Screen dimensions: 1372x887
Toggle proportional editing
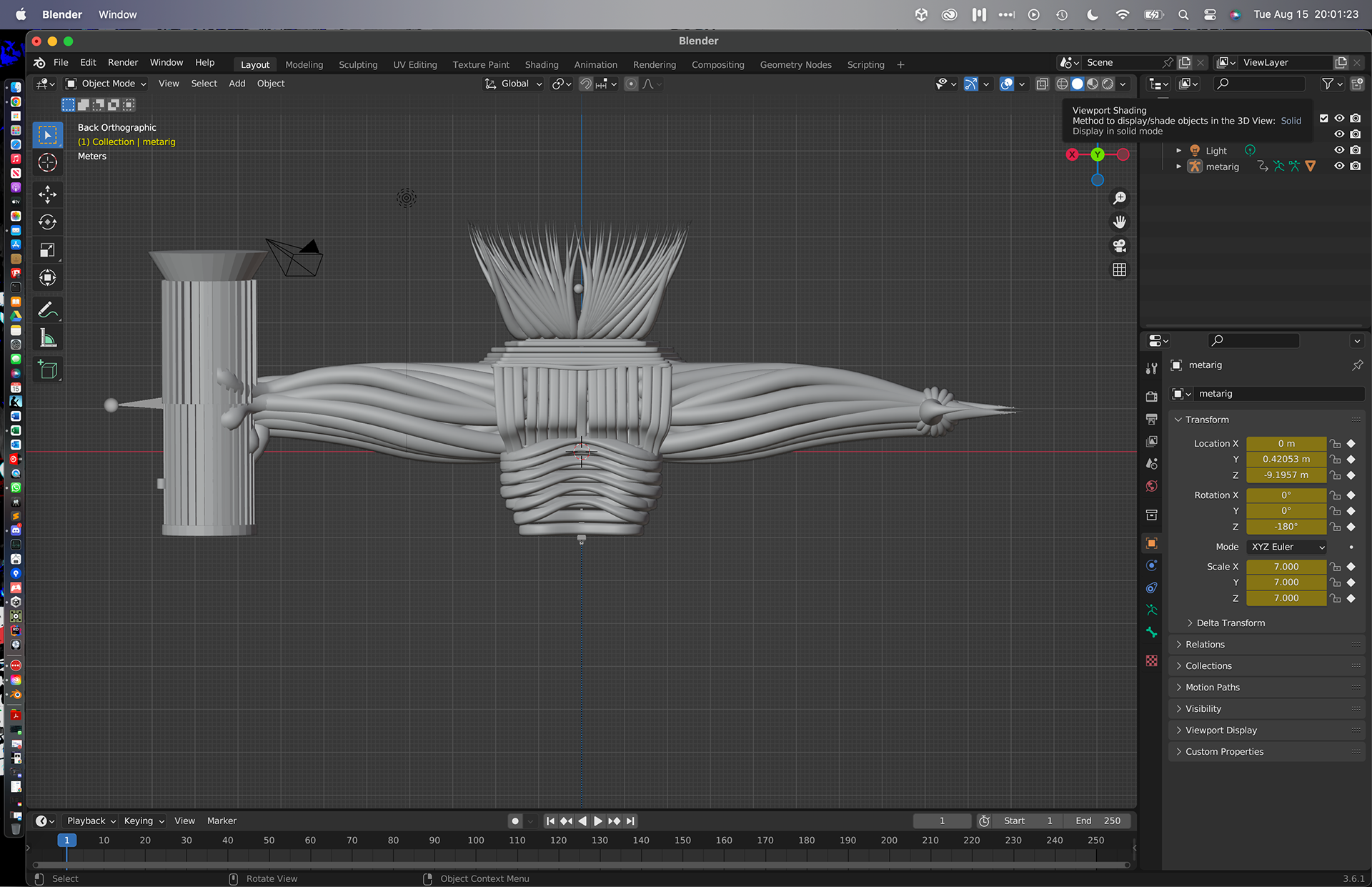[631, 84]
